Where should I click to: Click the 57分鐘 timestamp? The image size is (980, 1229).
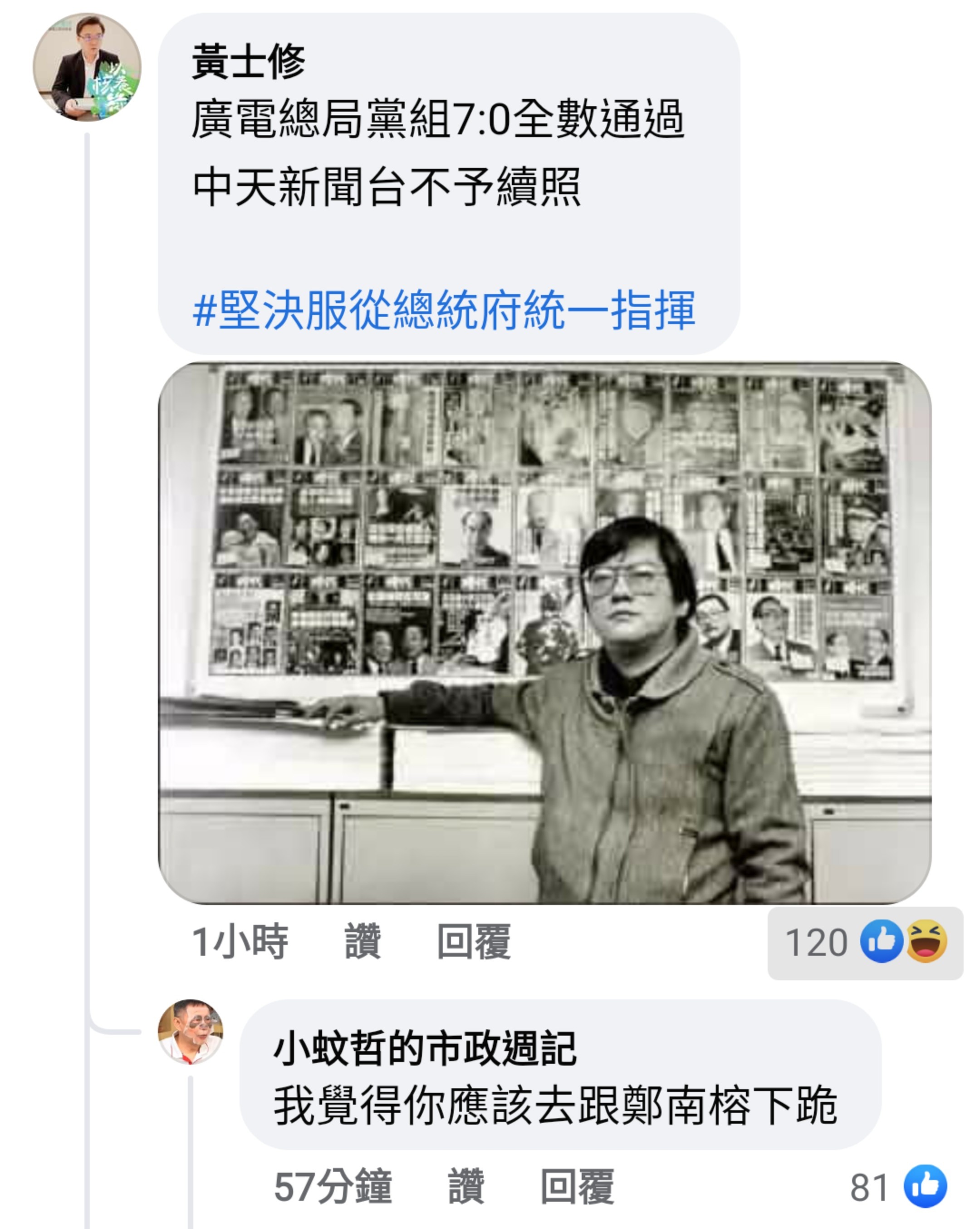tap(333, 1186)
